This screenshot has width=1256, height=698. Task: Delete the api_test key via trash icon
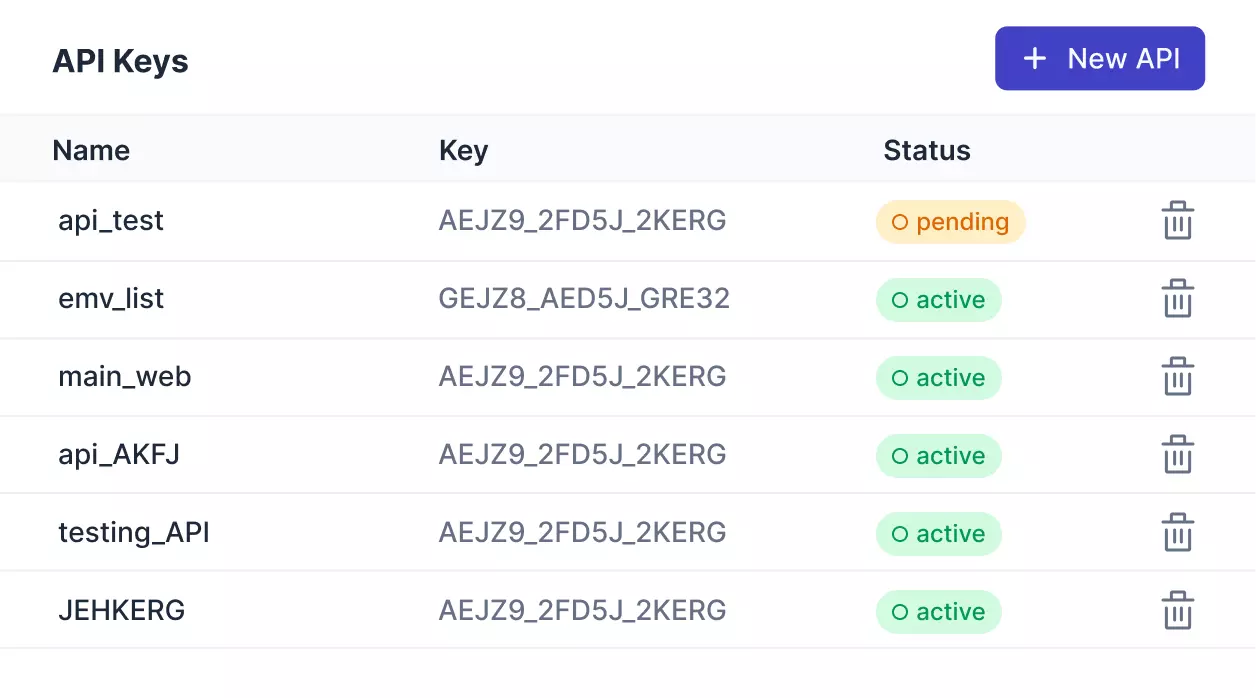point(1177,221)
